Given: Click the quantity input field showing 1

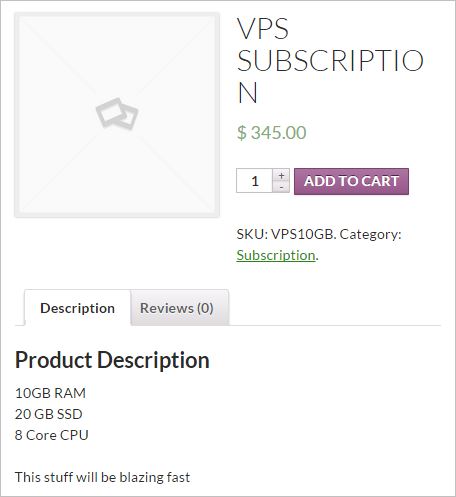Looking at the screenshot, I should coord(255,181).
